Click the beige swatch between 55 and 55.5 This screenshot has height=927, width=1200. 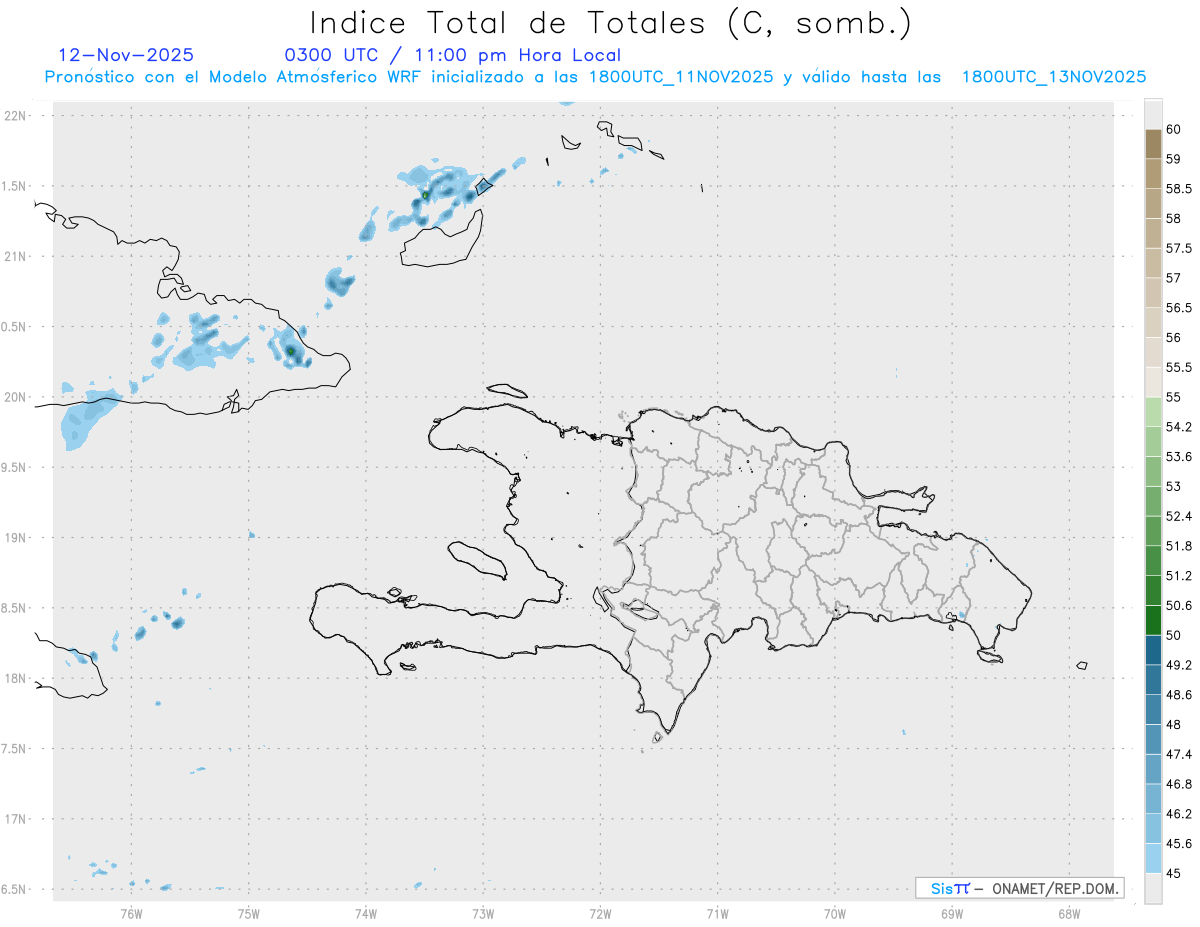[x=1153, y=382]
